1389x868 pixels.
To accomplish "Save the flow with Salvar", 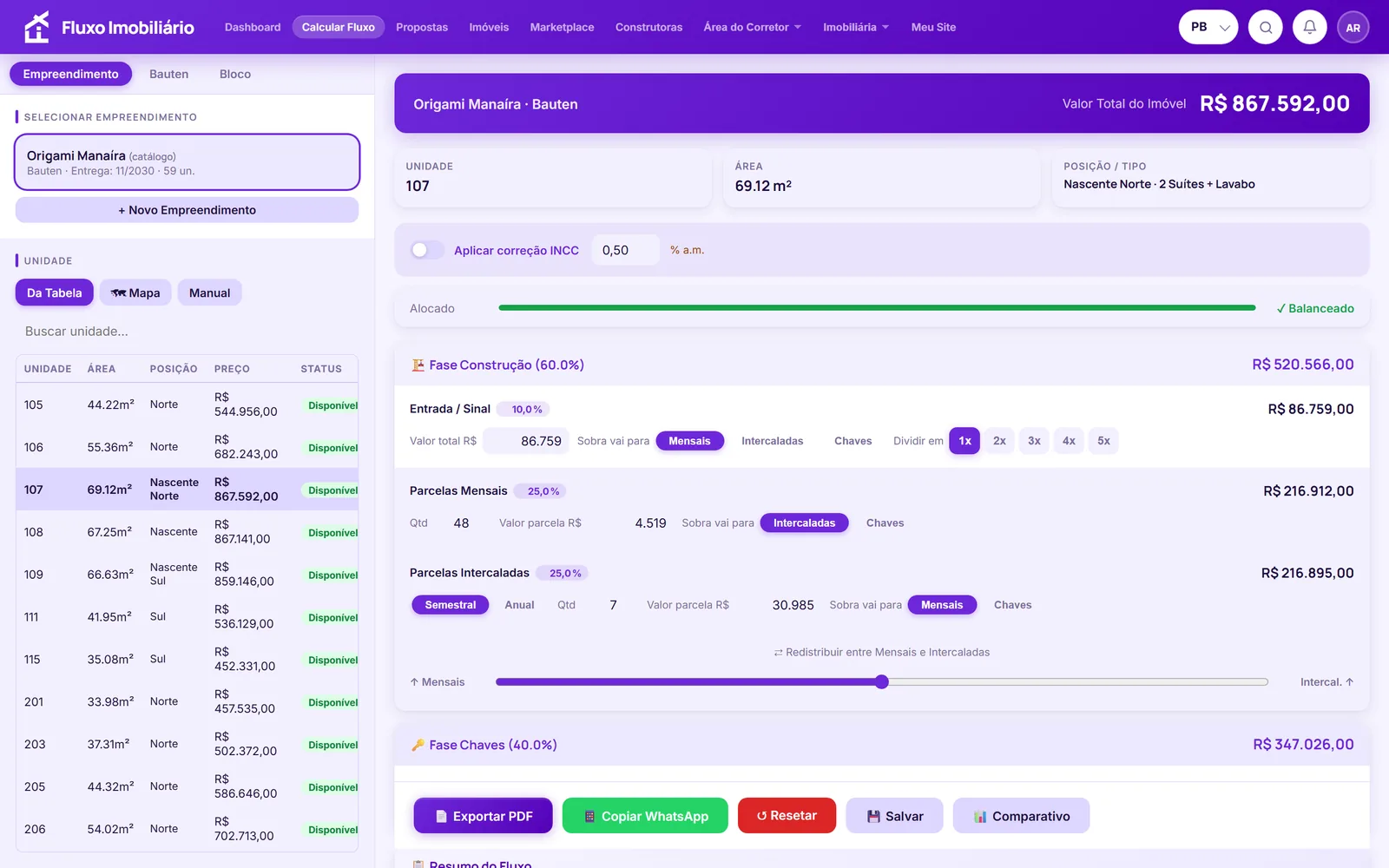I will pos(894,816).
